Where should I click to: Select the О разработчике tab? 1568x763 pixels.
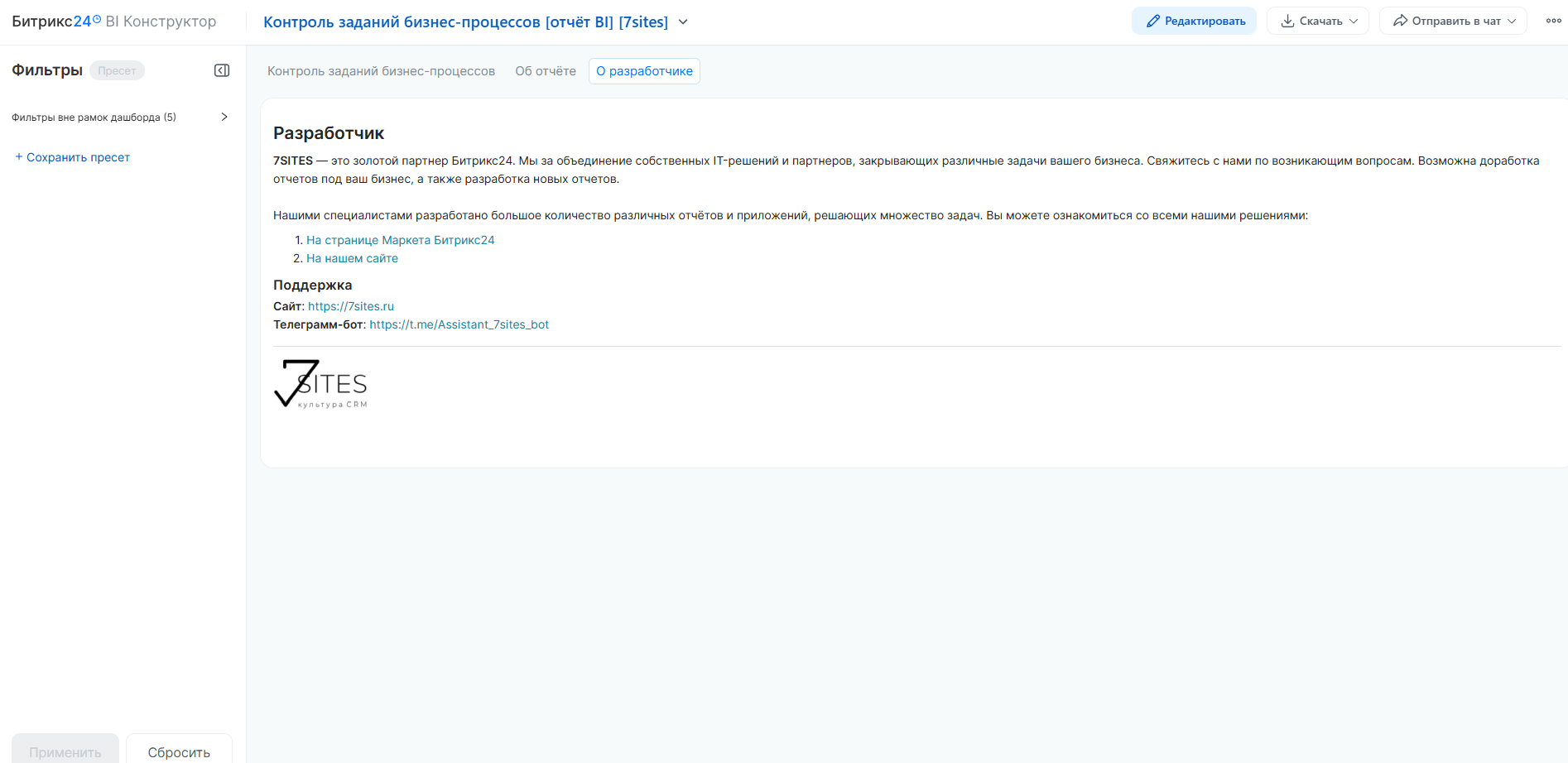click(644, 71)
